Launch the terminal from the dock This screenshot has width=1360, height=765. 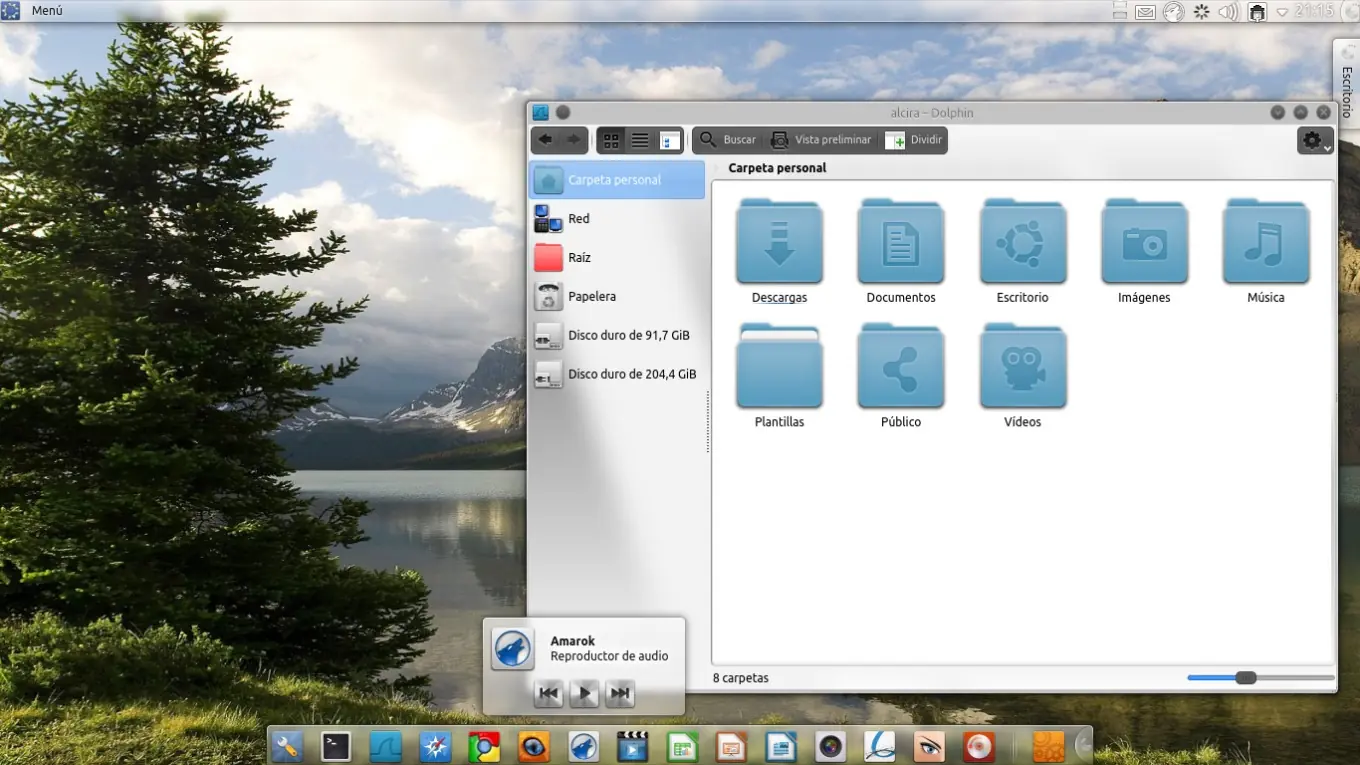click(x=336, y=746)
